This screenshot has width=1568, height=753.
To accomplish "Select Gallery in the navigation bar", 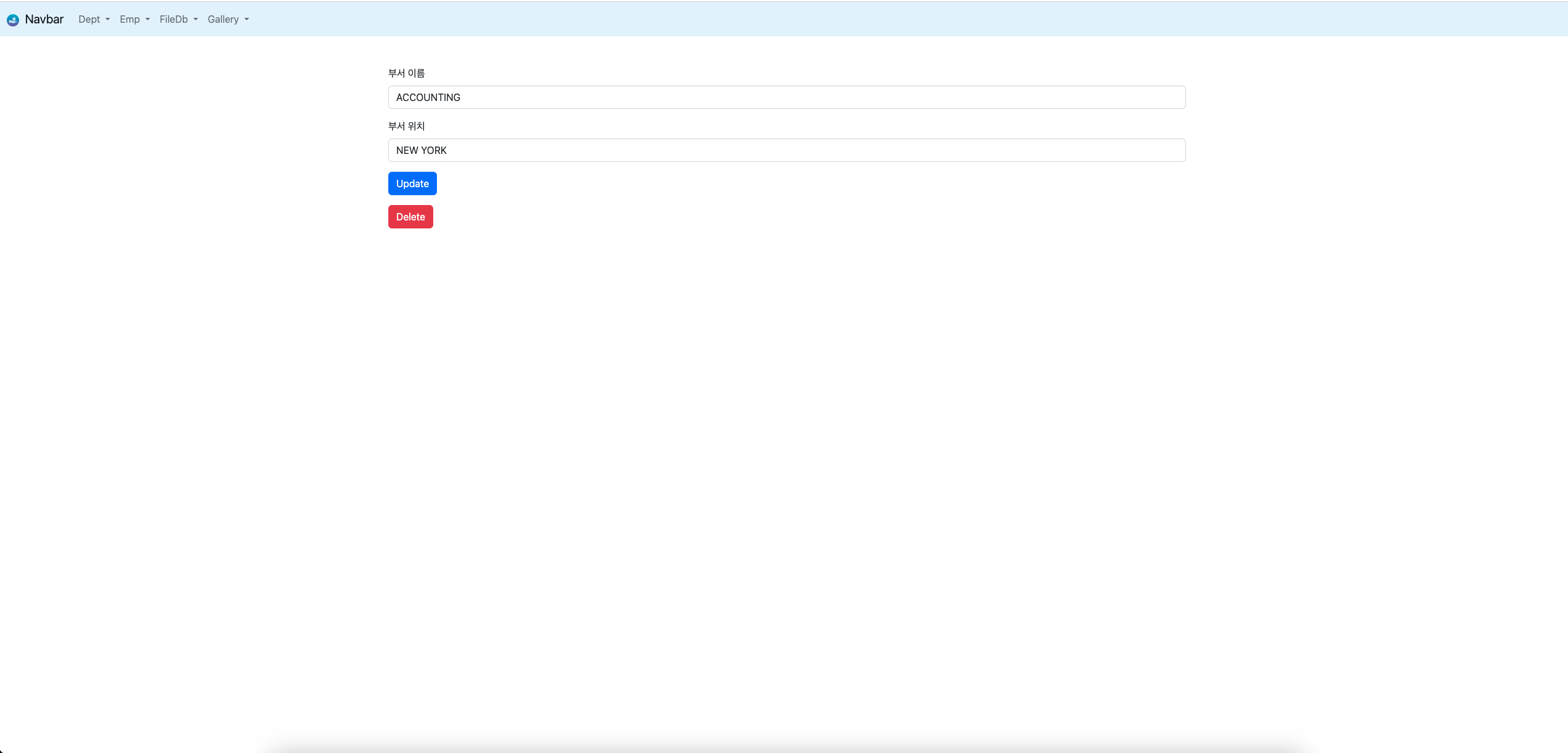I will 223,19.
